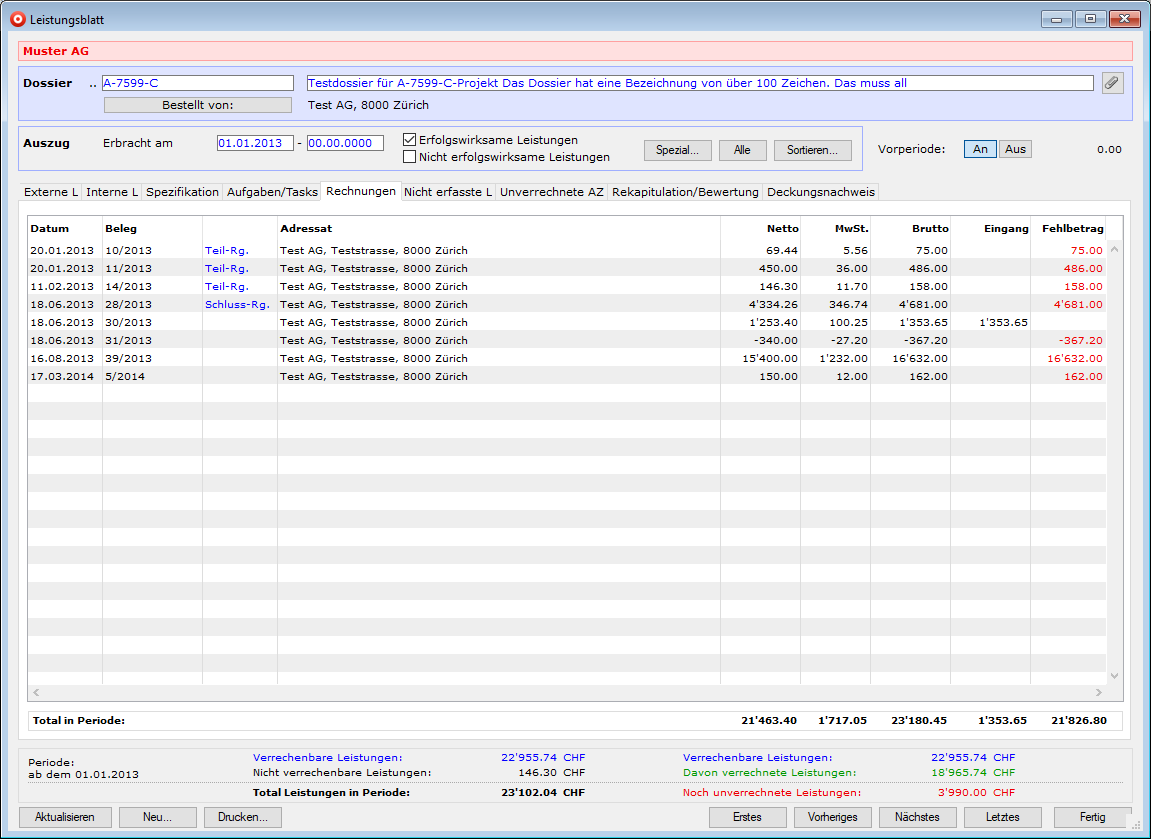Click the Aktualisieren button
1151x839 pixels.
(65, 817)
